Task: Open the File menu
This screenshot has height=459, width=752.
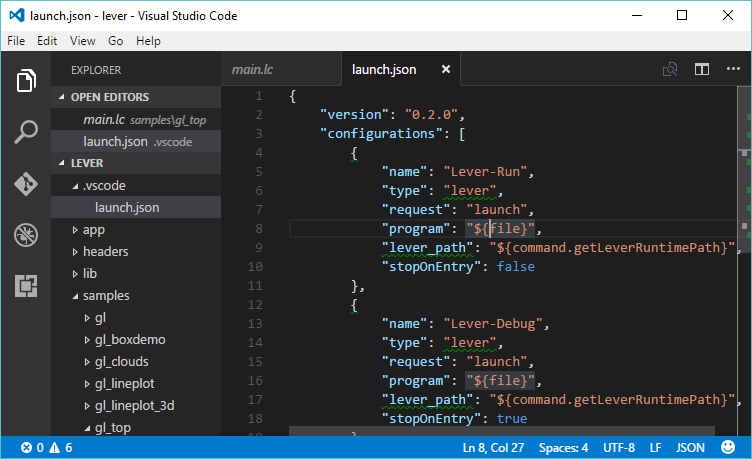Action: [x=16, y=41]
